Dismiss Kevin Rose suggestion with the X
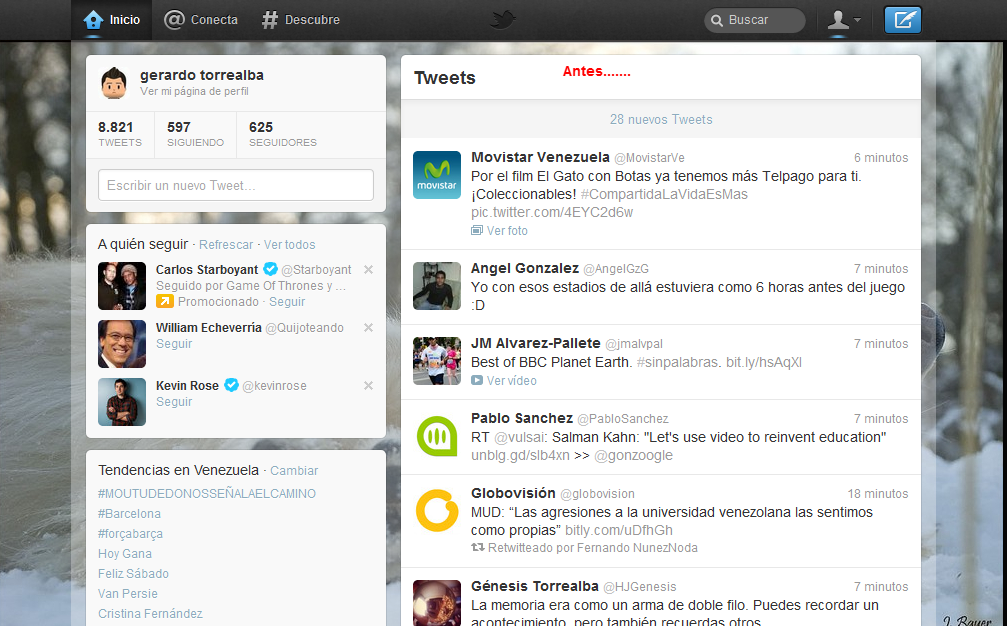This screenshot has height=626, width=1007. coord(367,385)
